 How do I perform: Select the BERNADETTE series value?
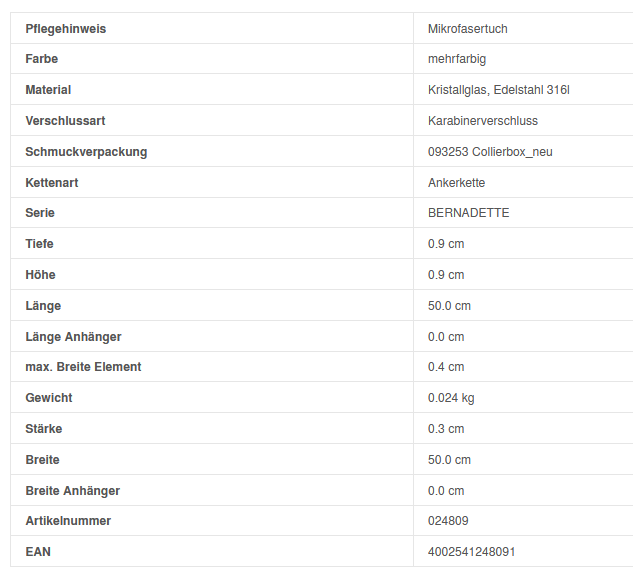coord(468,213)
